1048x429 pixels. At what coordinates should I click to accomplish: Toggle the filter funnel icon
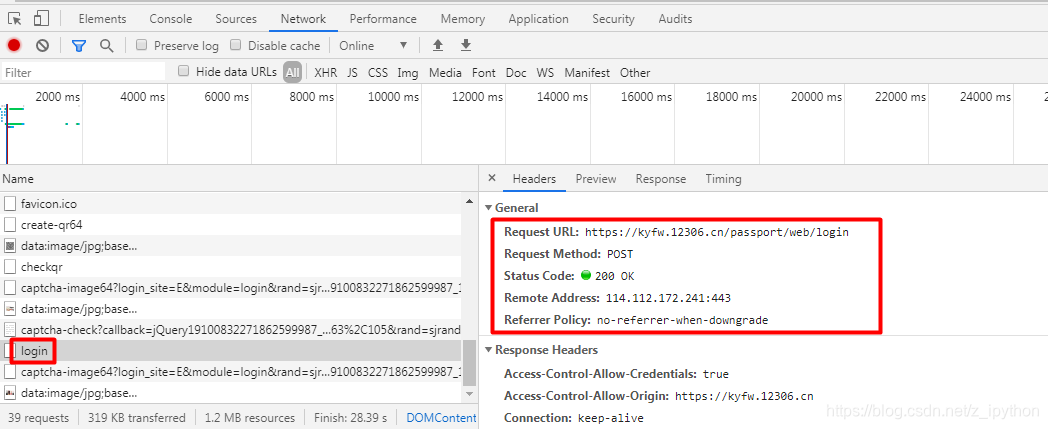[79, 45]
